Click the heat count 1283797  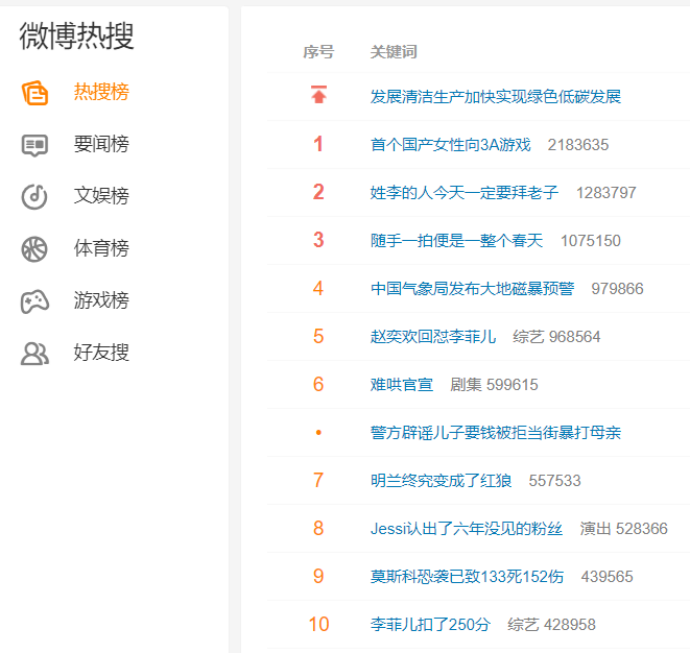point(606,193)
